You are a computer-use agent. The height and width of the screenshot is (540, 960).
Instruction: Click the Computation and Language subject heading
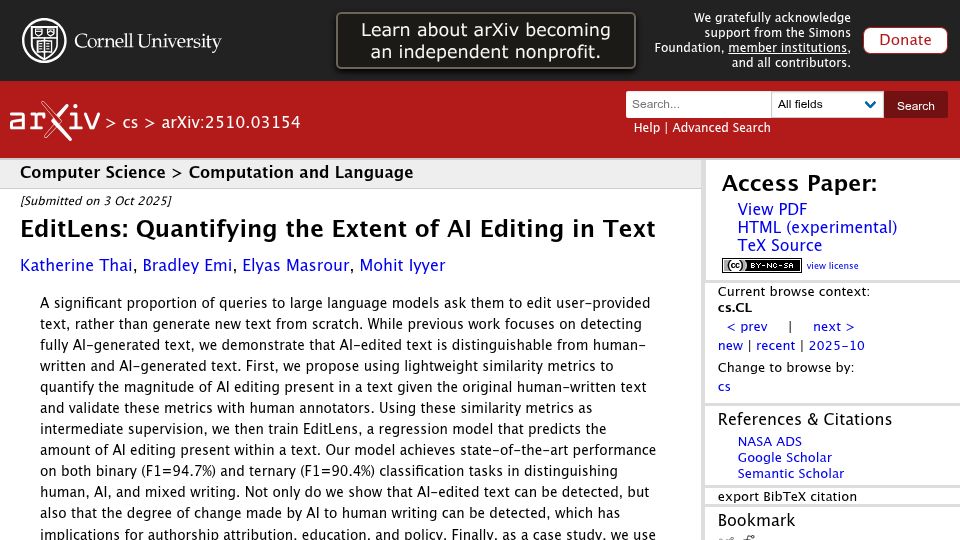pos(301,173)
